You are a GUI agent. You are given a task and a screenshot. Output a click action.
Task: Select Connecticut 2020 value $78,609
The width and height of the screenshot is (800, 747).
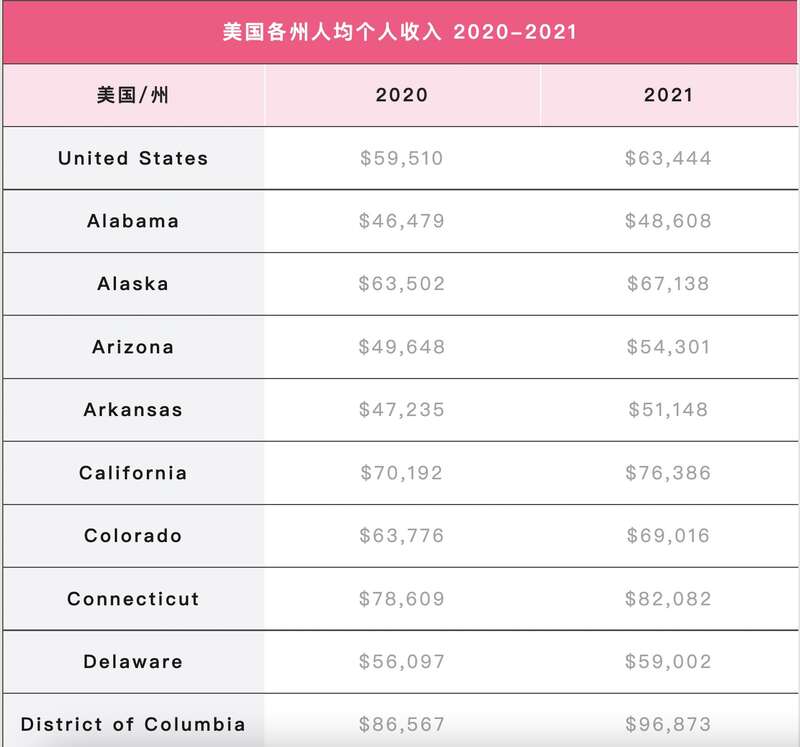point(401,599)
